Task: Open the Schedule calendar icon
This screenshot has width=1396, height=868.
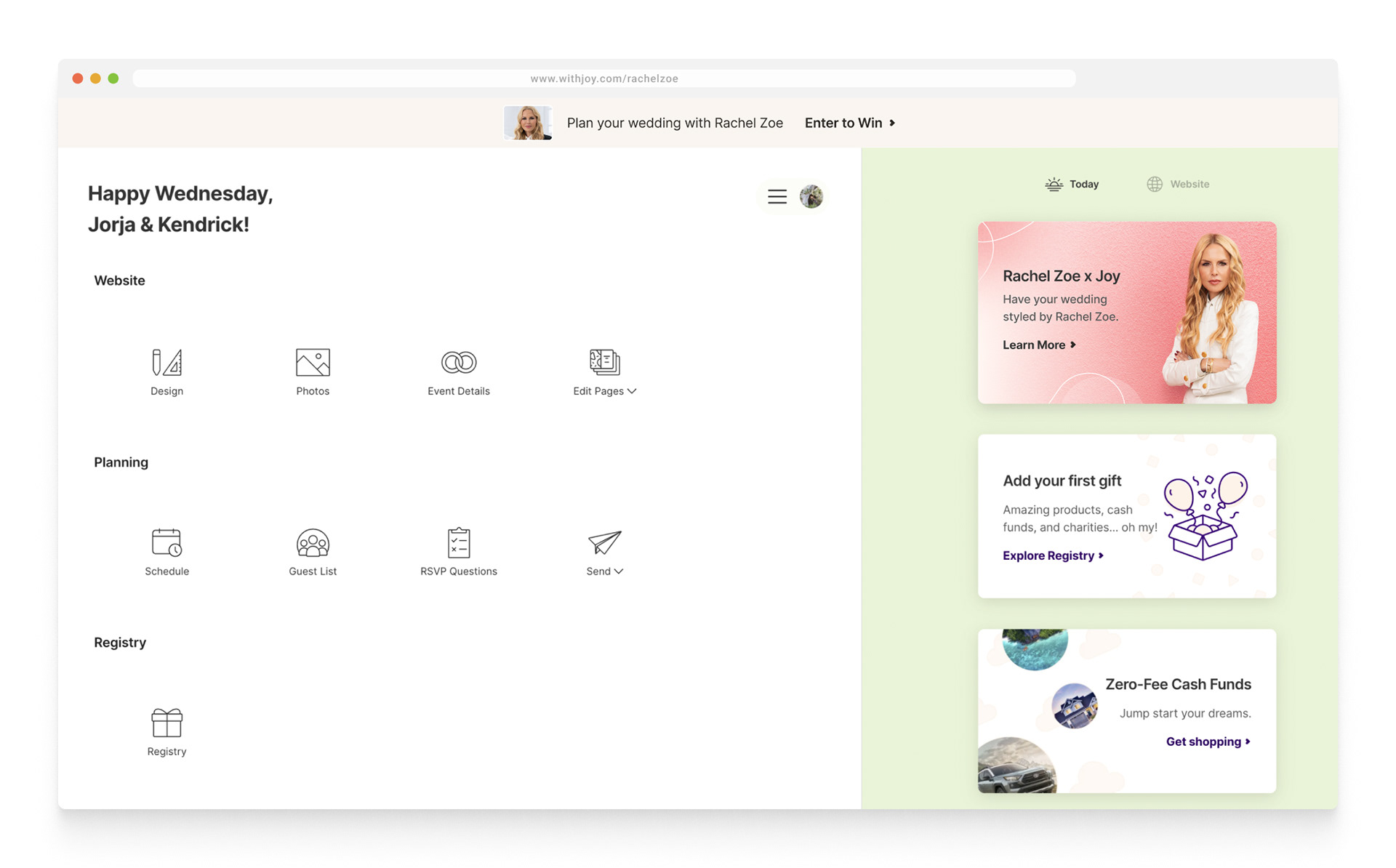Action: [x=167, y=542]
